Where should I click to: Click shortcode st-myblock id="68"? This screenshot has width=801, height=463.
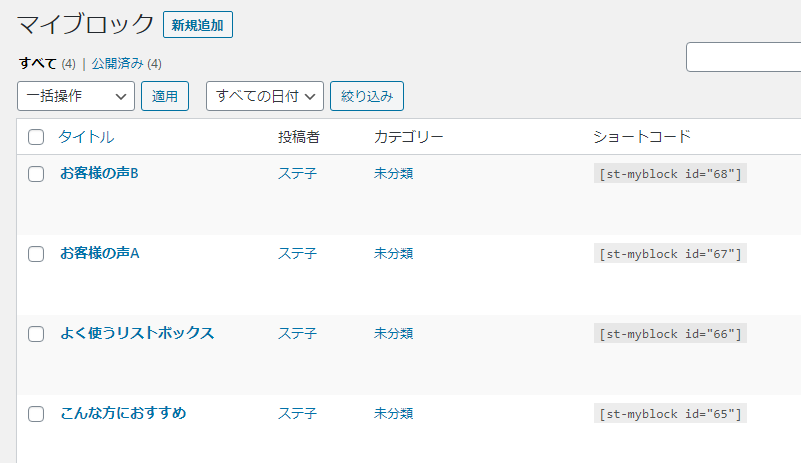(670, 174)
